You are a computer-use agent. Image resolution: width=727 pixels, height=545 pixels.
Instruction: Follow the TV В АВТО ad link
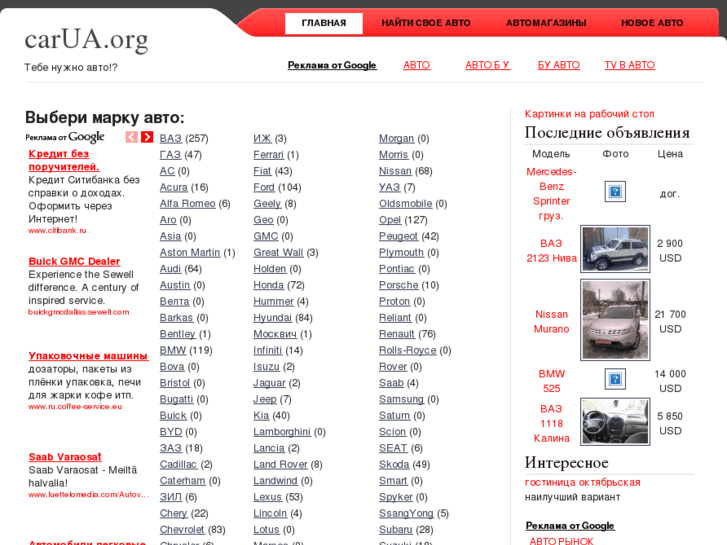[x=630, y=65]
